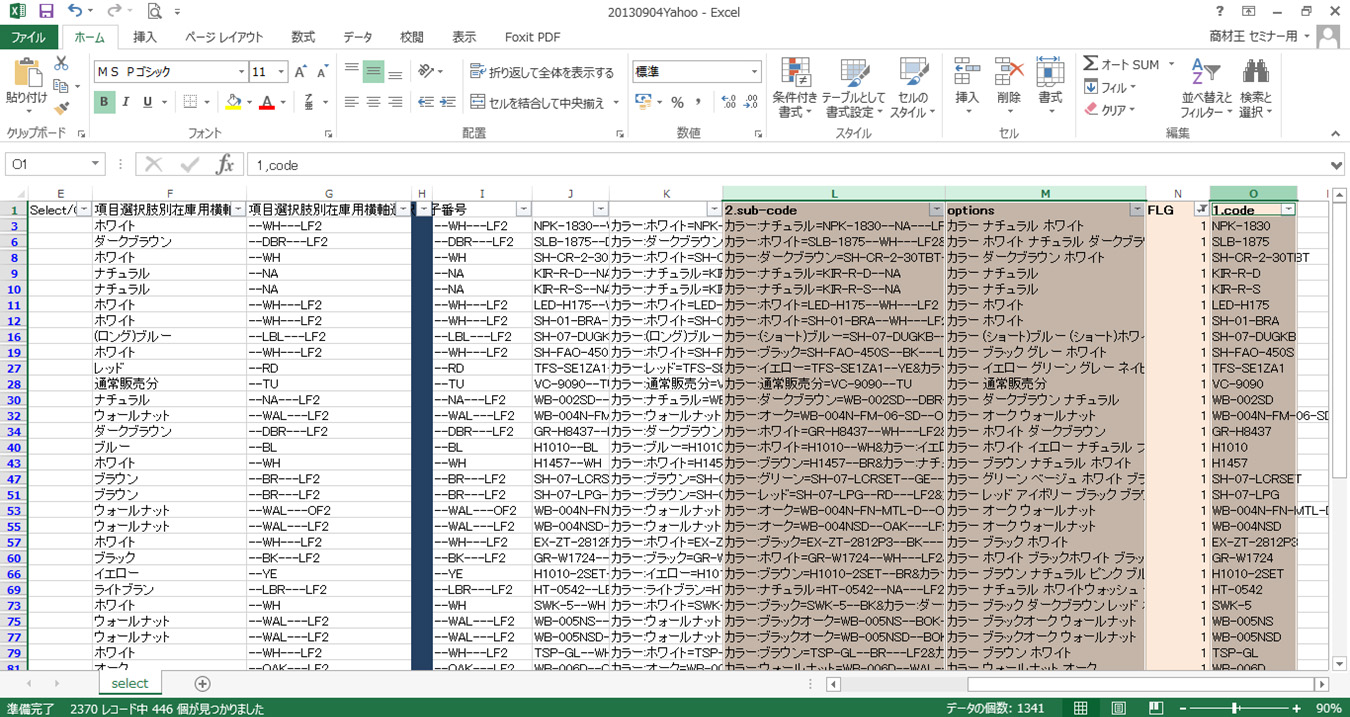Decrease the decimal places
The image size is (1350, 717).
coord(751,102)
